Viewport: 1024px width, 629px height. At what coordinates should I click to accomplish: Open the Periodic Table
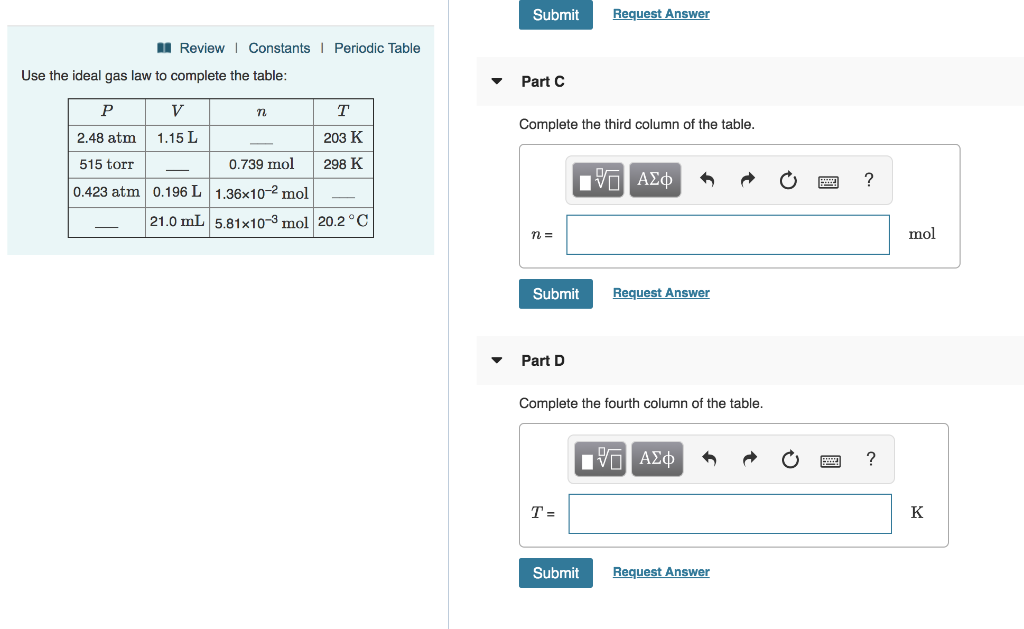click(x=377, y=47)
